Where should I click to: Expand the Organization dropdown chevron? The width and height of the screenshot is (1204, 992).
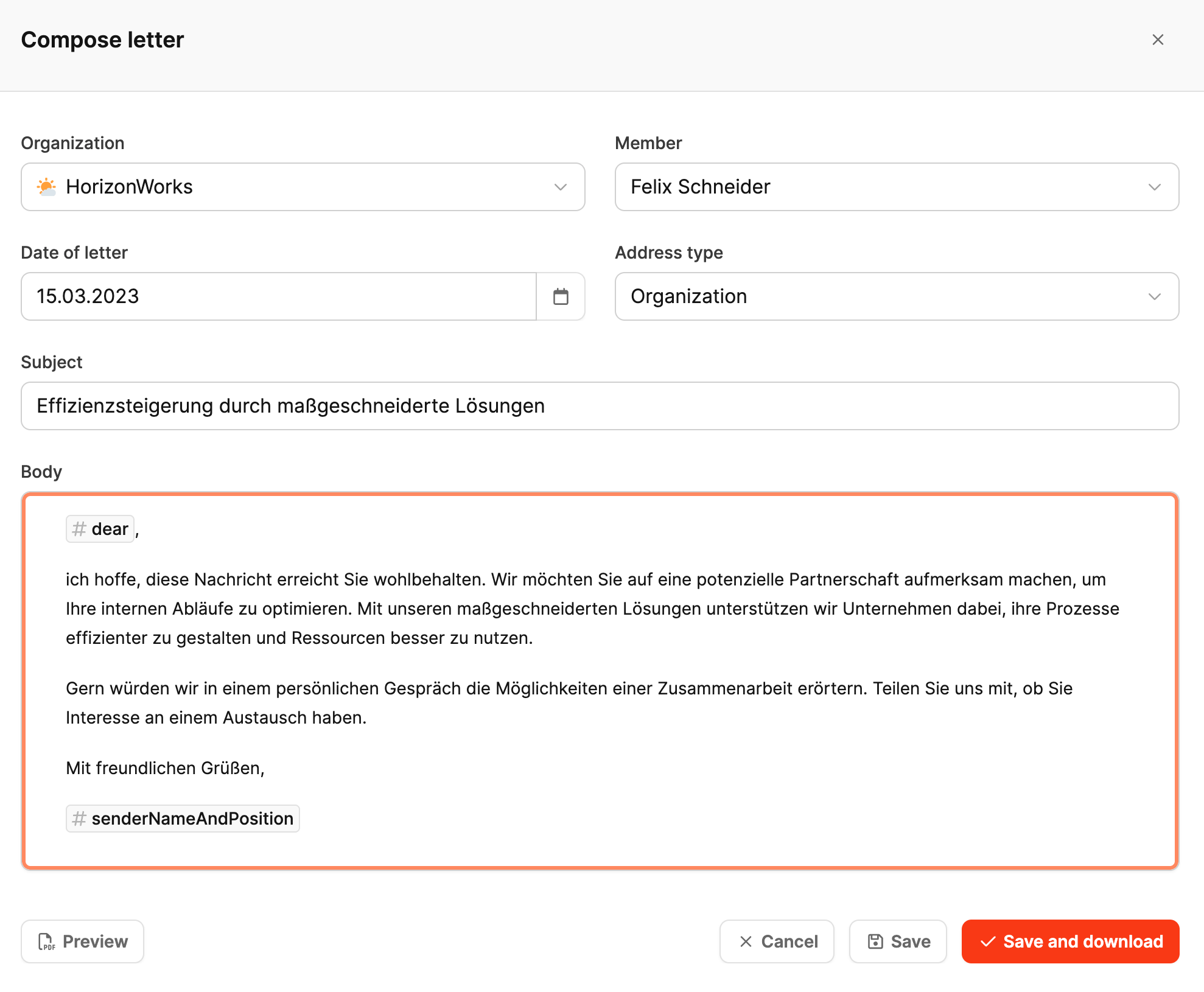click(561, 187)
